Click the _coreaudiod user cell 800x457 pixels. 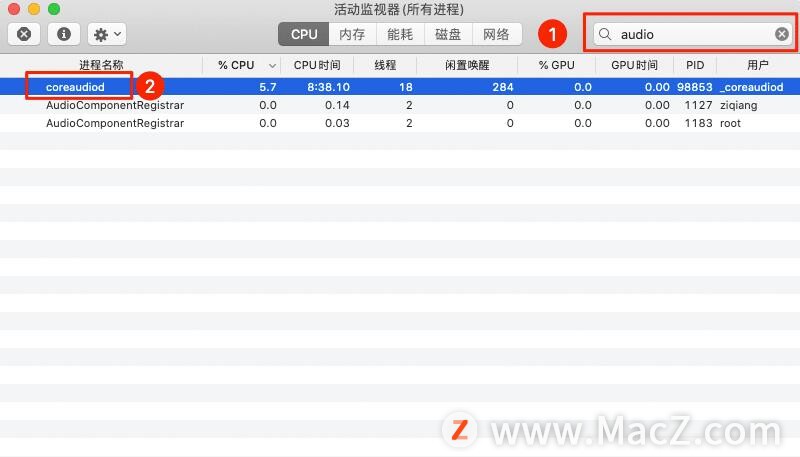tap(752, 87)
